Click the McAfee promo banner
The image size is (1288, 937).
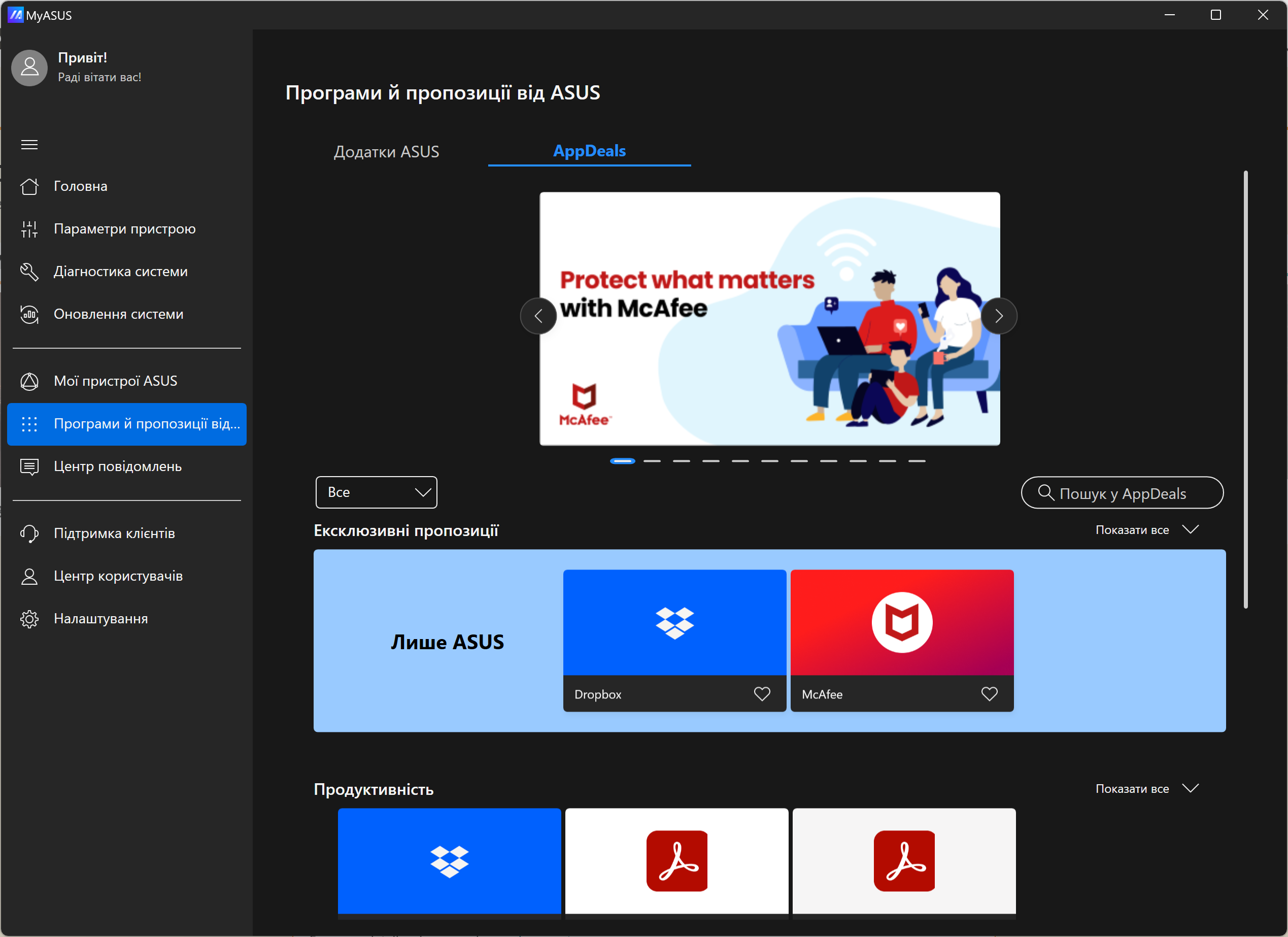pos(769,319)
